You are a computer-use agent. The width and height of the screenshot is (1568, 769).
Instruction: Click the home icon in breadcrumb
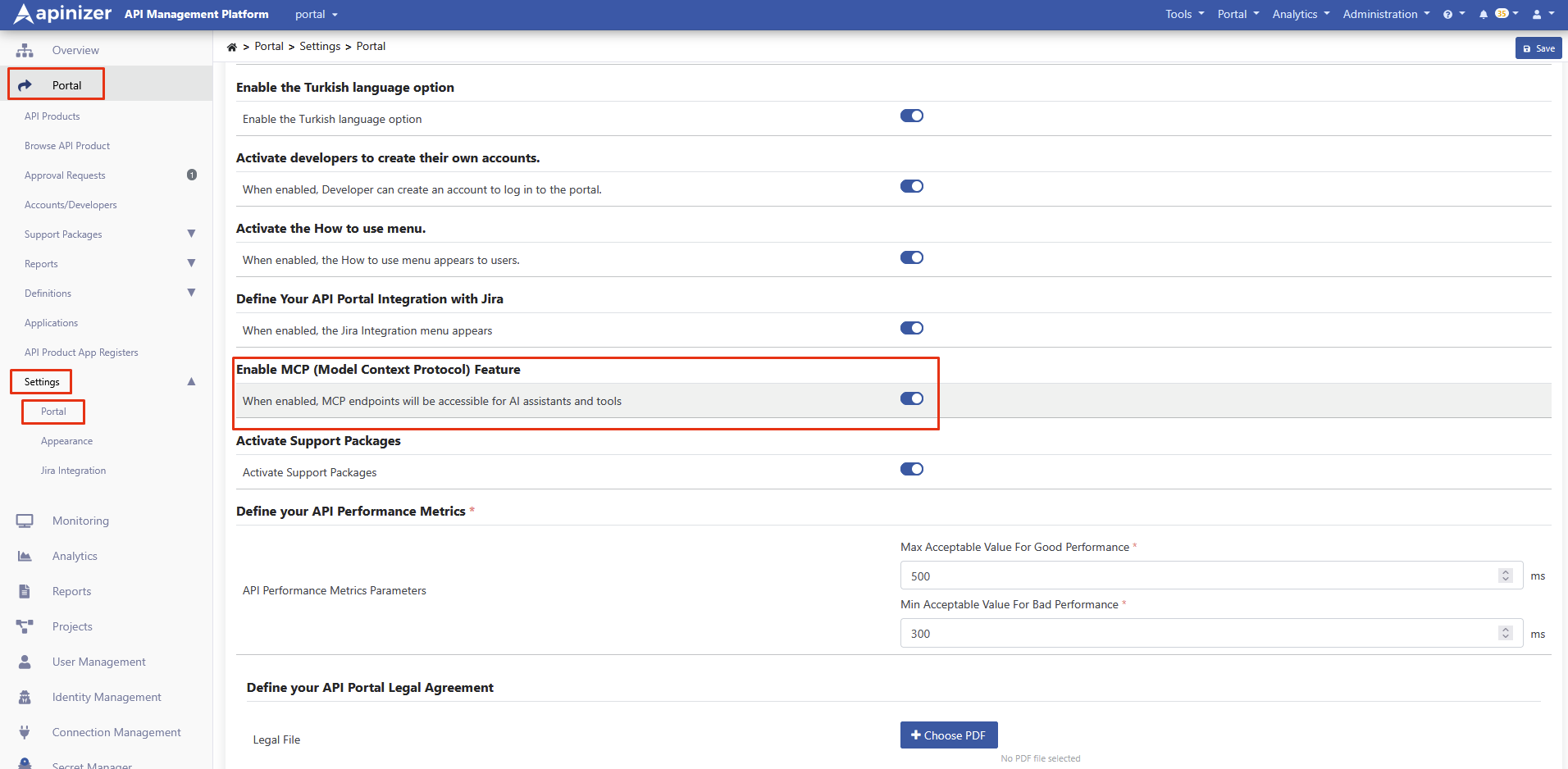click(232, 48)
